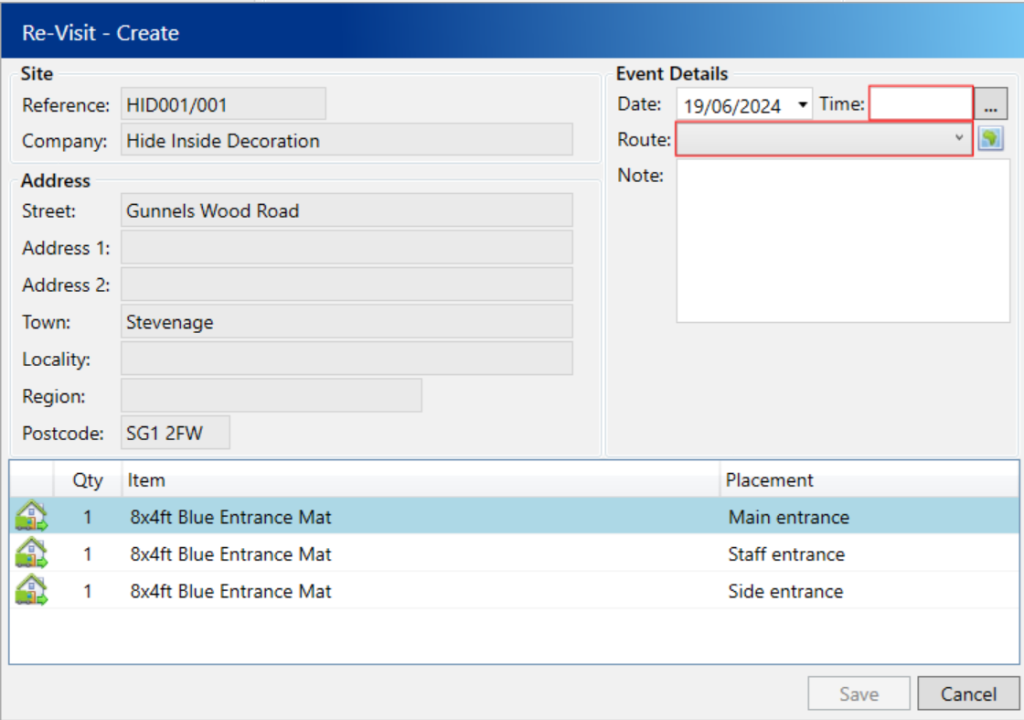Click the Postcode field SG1 2FW
The image size is (1024, 720).
[x=175, y=433]
